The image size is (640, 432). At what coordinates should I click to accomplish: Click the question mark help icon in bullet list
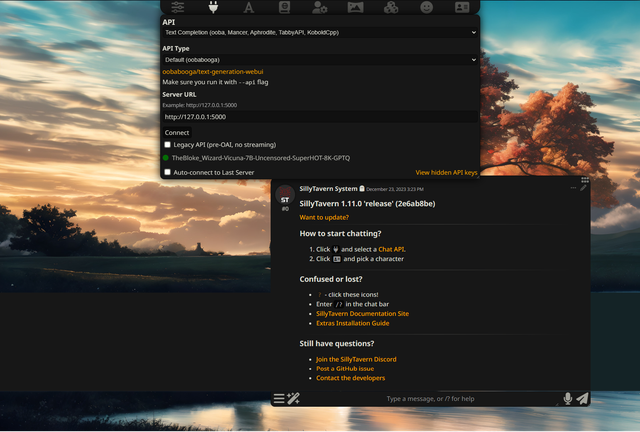pyautogui.click(x=320, y=295)
